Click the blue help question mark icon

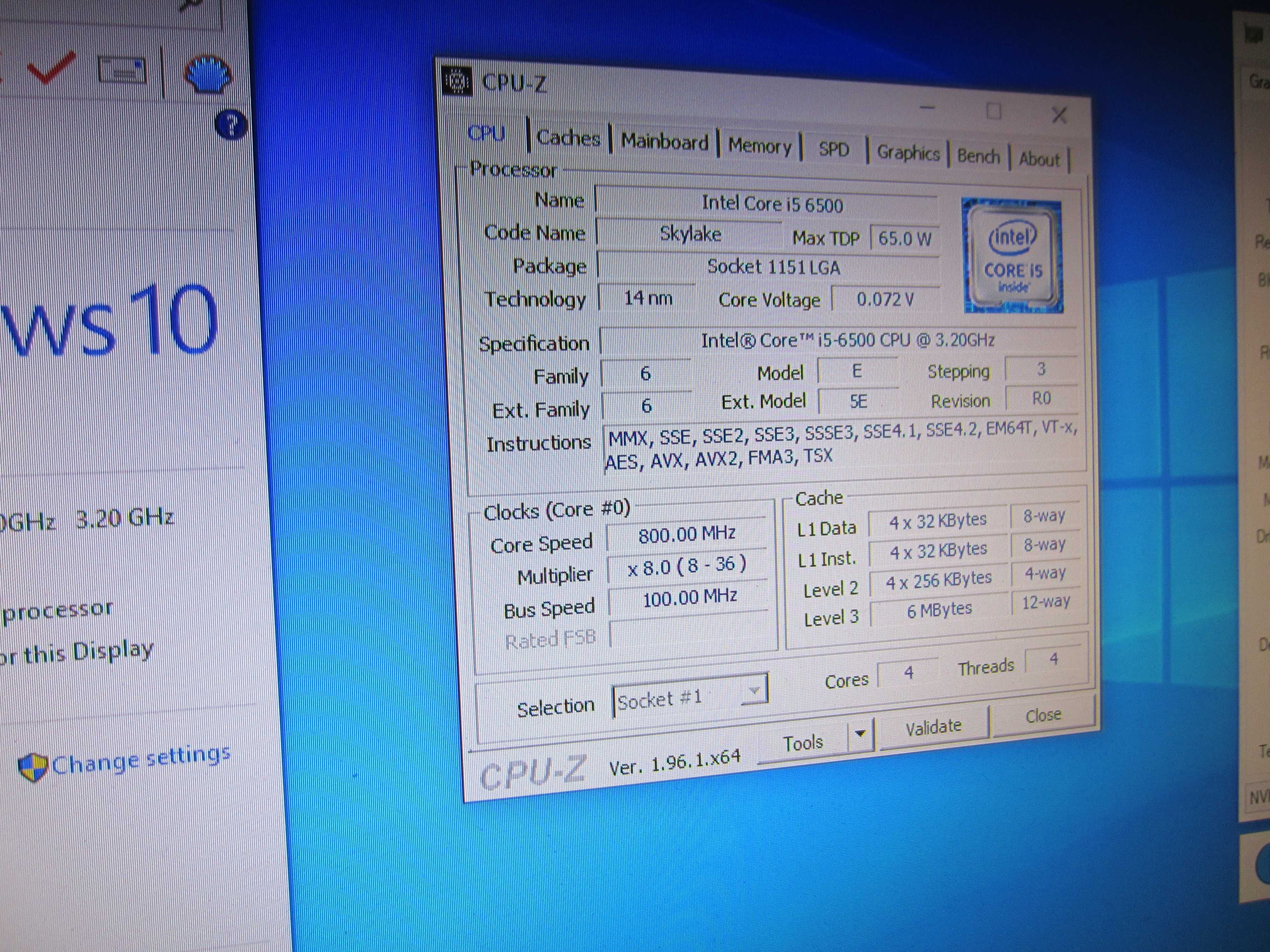231,125
